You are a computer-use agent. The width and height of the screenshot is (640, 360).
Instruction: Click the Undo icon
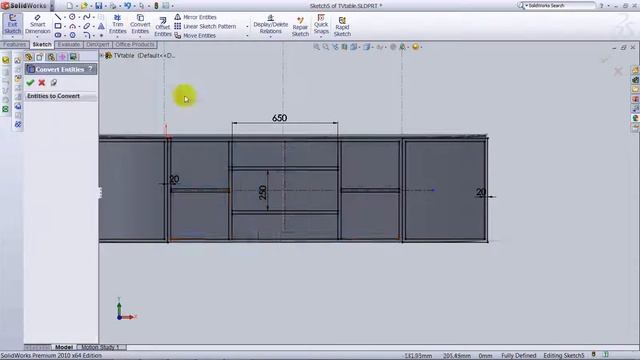(x=128, y=6)
